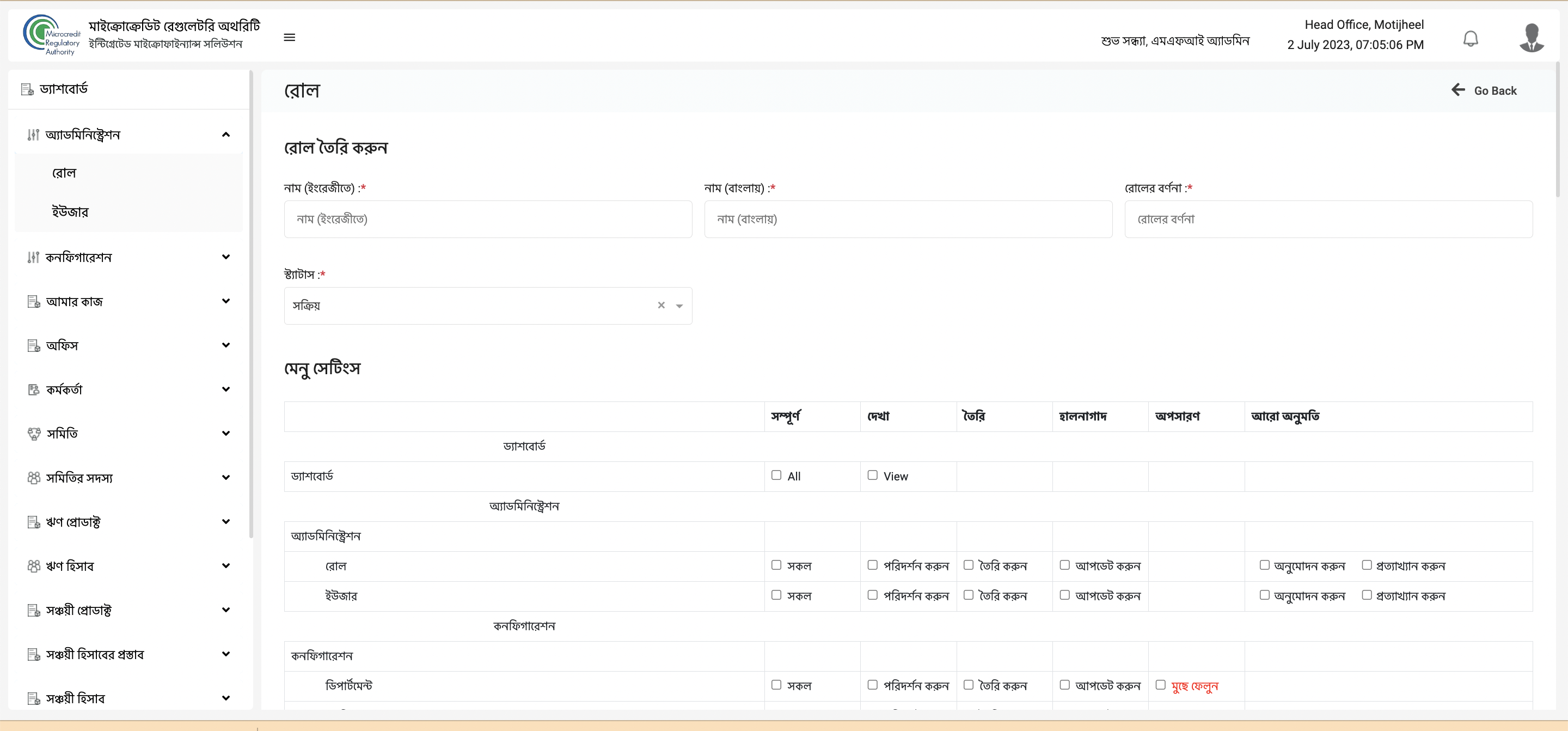Click the page vertical scrollbar
This screenshot has height=731, width=1568.
point(1558,129)
